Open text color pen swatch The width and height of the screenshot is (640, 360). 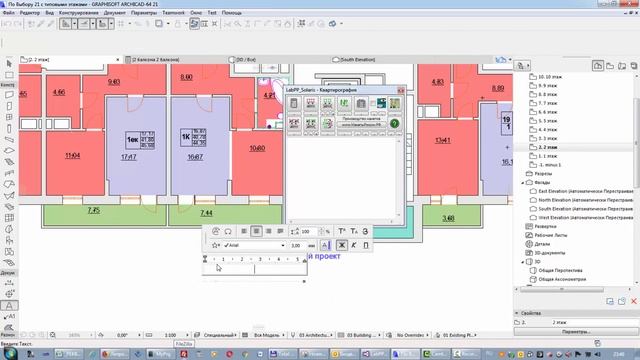click(x=326, y=245)
